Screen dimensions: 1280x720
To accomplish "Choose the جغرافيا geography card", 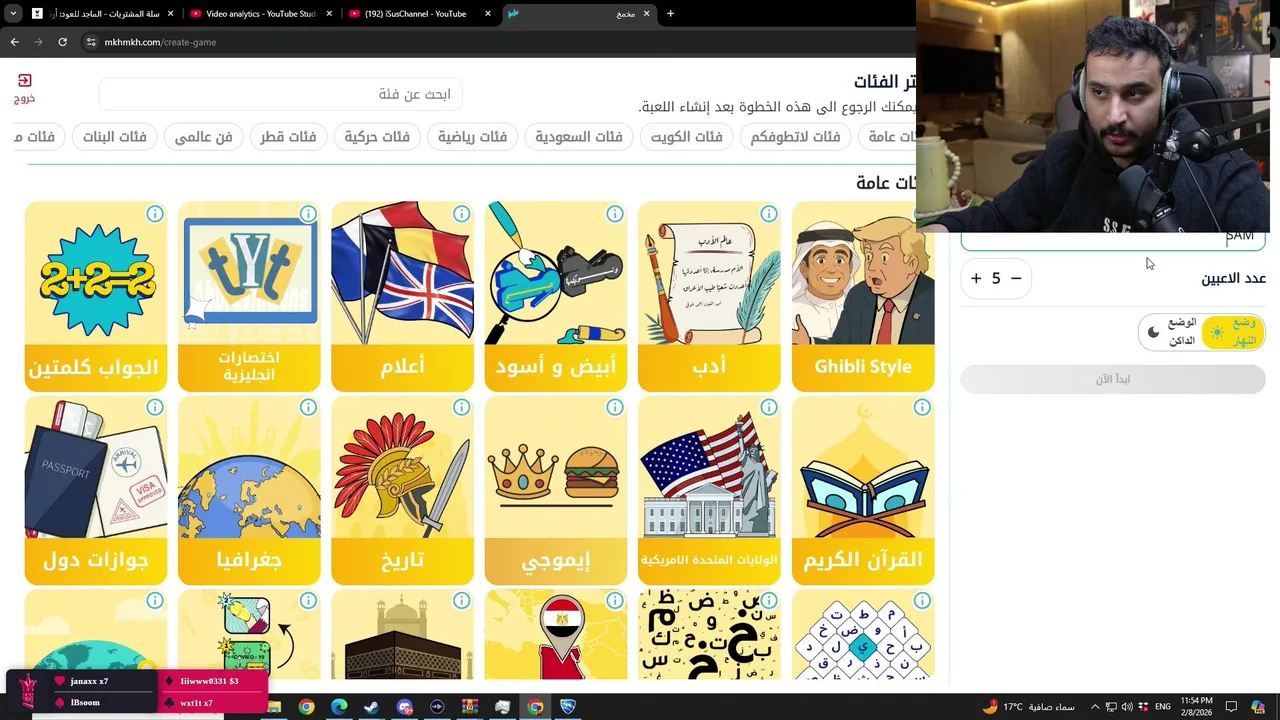I will (x=249, y=490).
